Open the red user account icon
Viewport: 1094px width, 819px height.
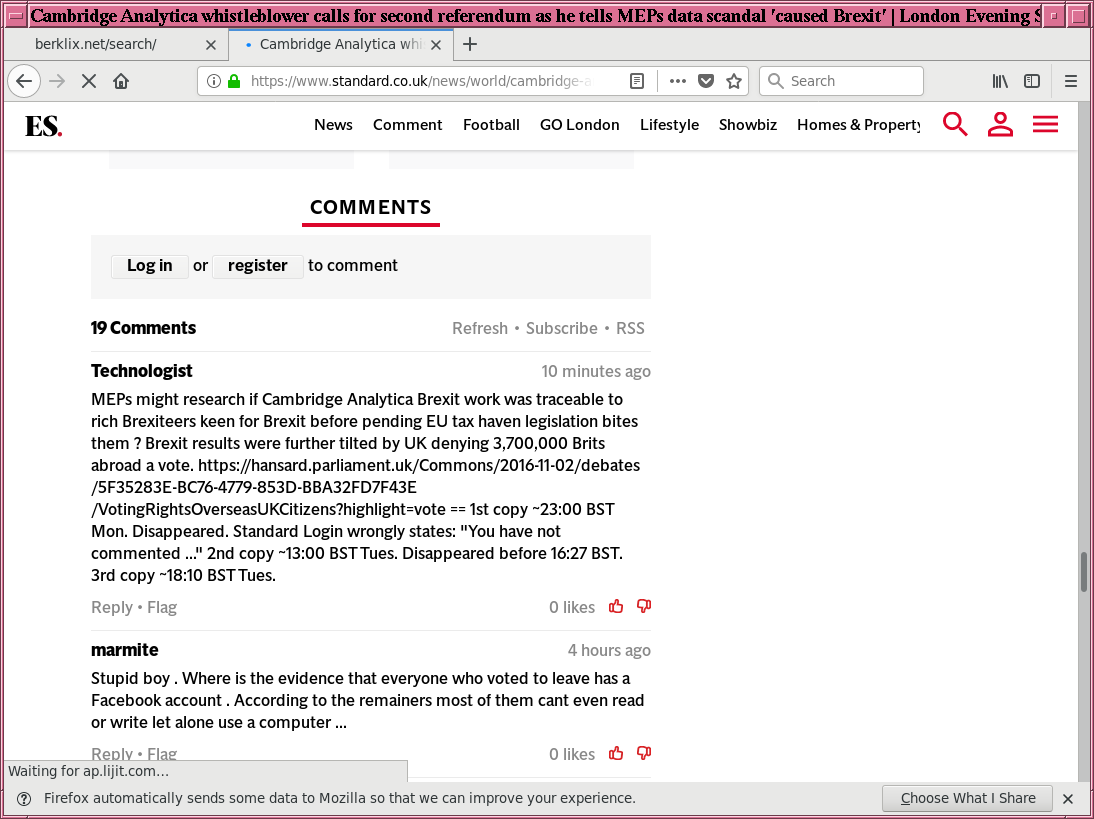tap(1000, 124)
